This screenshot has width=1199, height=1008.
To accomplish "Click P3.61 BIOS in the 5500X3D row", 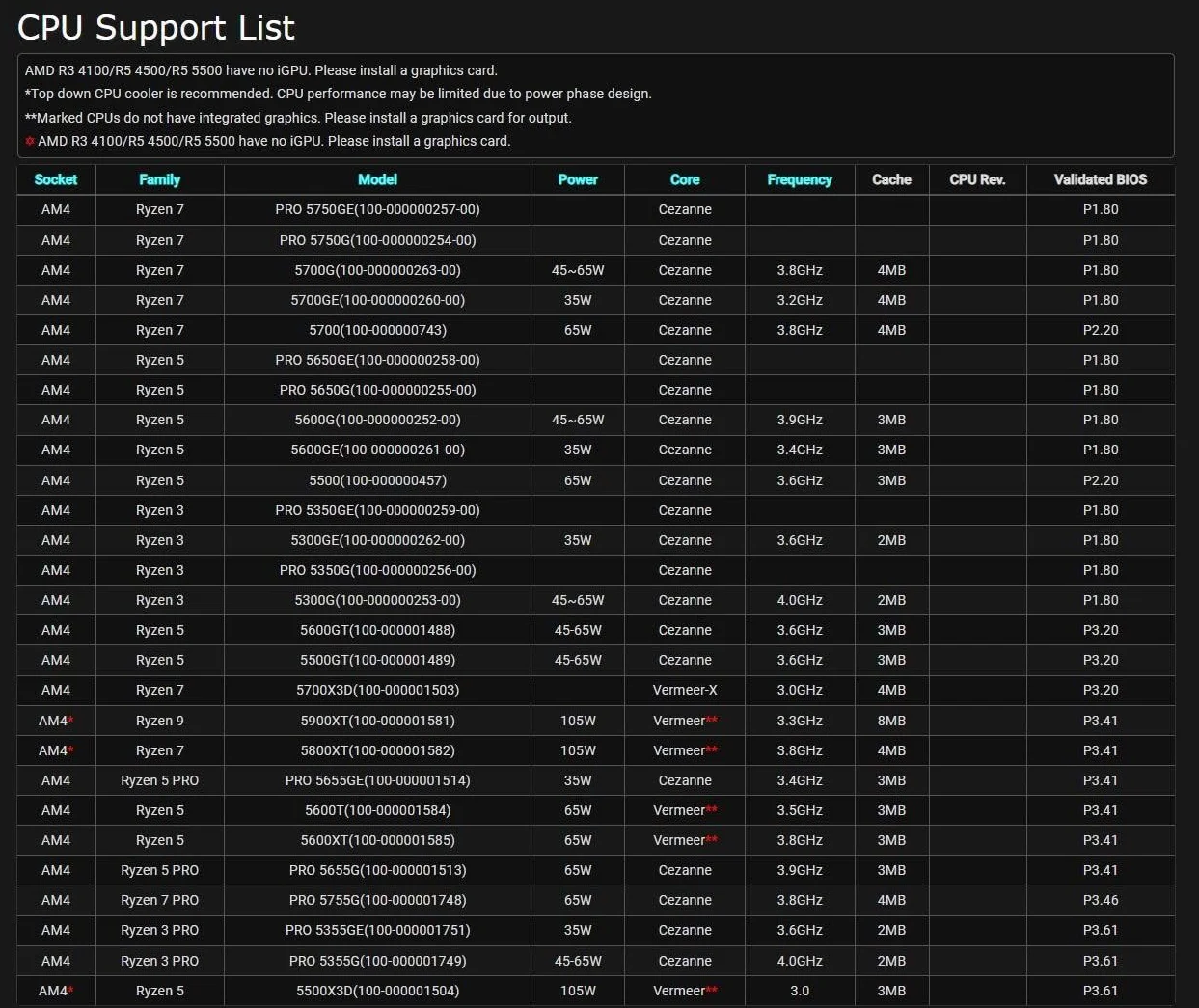I will click(x=1101, y=991).
